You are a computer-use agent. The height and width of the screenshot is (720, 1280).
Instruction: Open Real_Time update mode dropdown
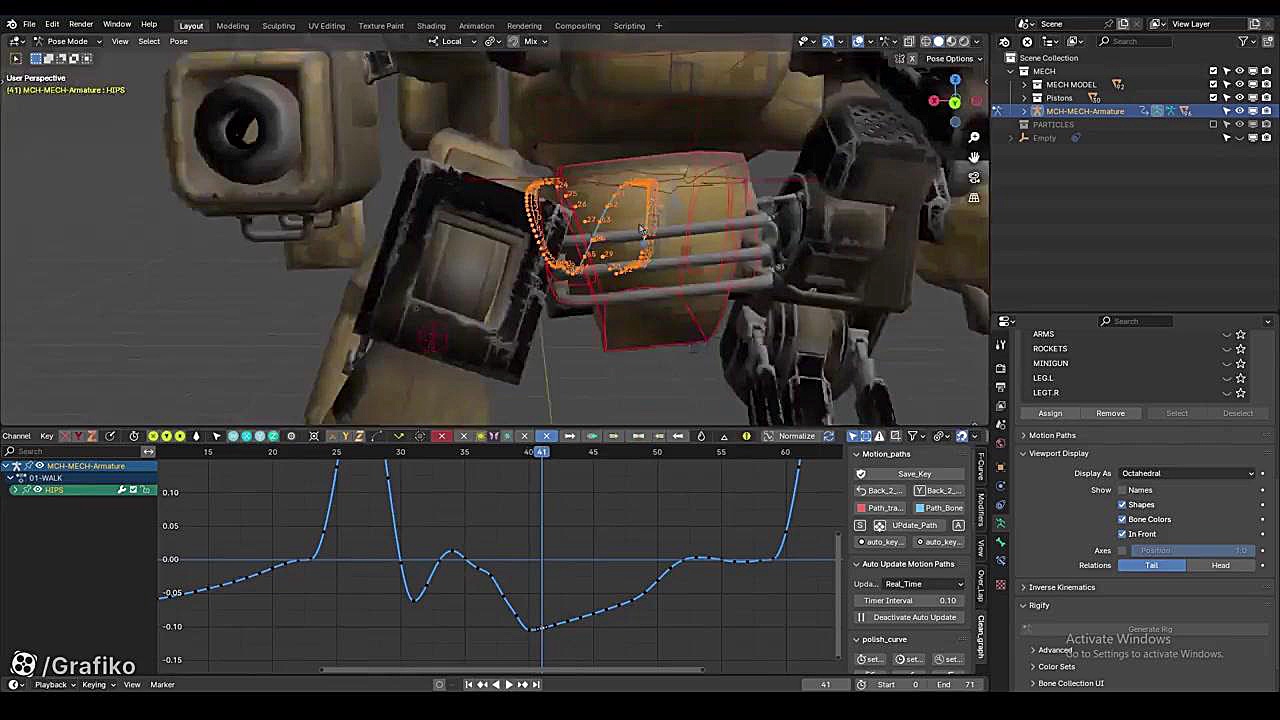tap(923, 584)
